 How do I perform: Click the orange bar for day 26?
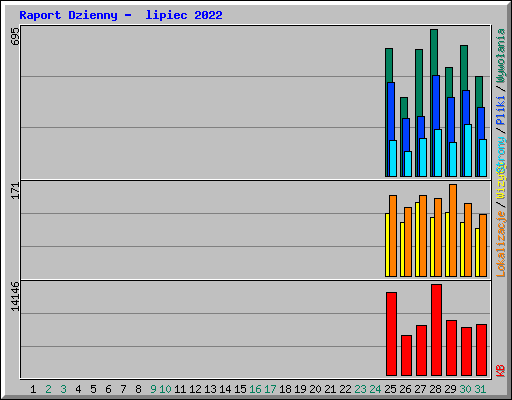[x=408, y=242]
